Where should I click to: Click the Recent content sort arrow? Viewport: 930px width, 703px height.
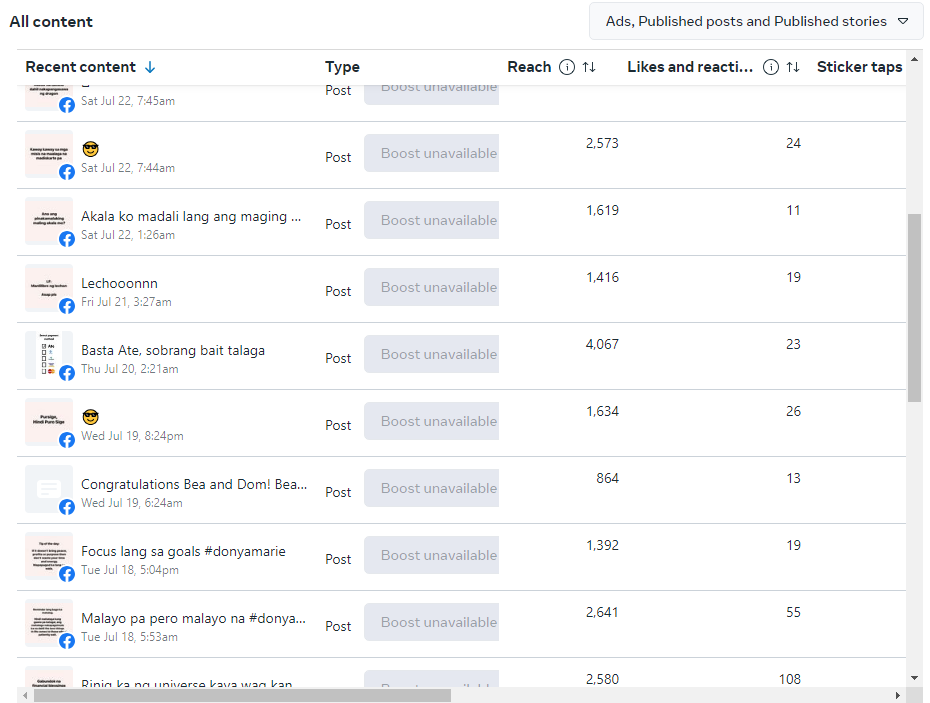click(150, 67)
